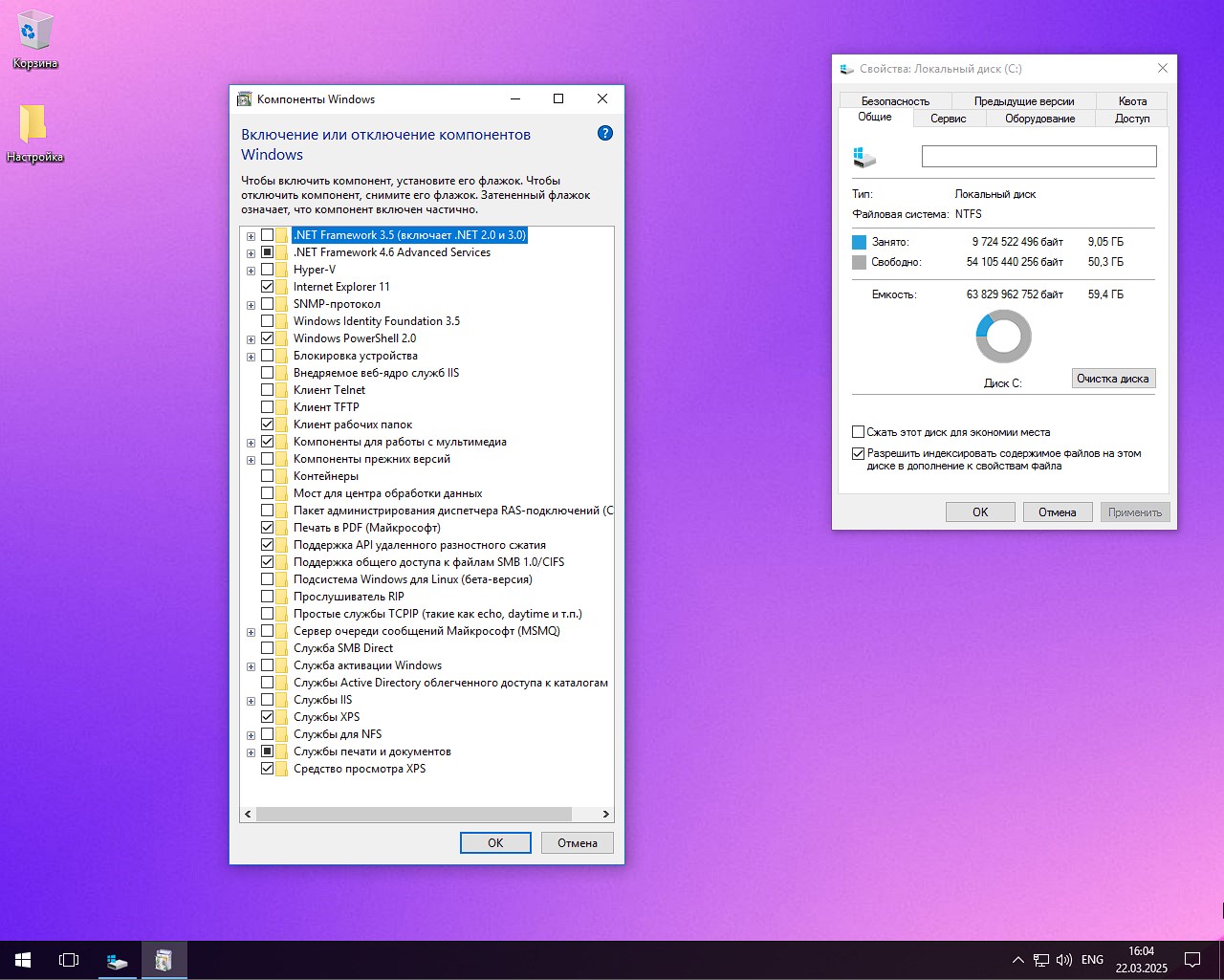Select the Windows Components taskbar icon
The height and width of the screenshot is (980, 1224).
[x=164, y=960]
